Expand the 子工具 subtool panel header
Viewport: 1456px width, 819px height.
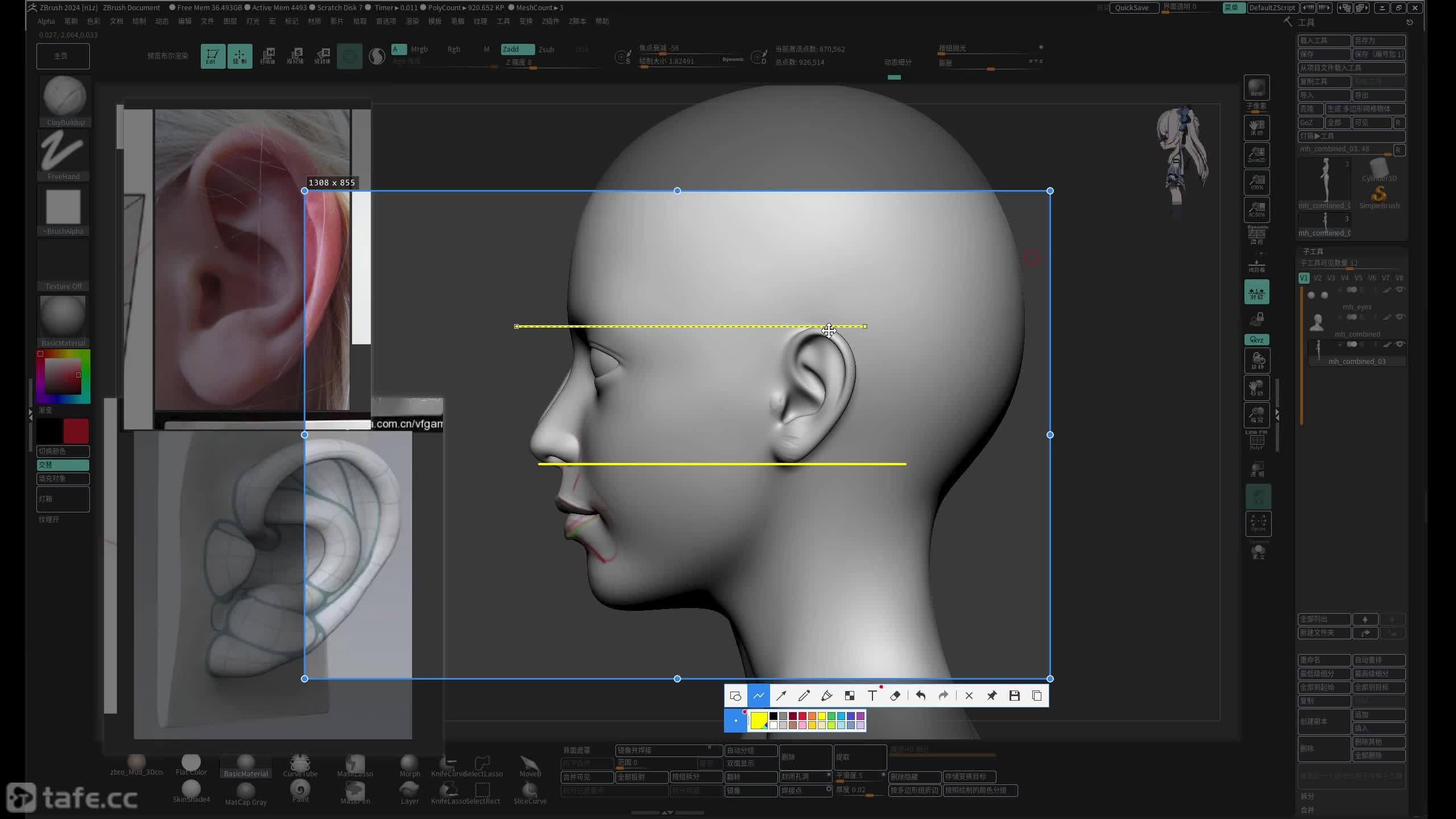[x=1313, y=251]
